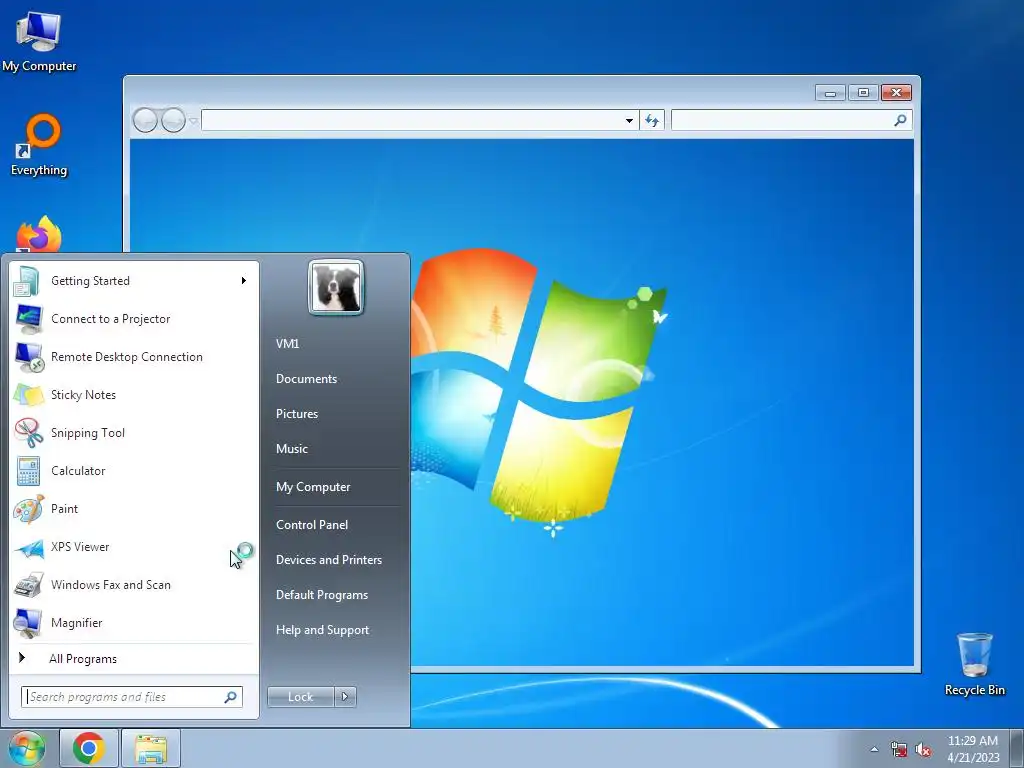Open Pictures from the Start menu
Viewport: 1024px width, 768px height.
[296, 414]
